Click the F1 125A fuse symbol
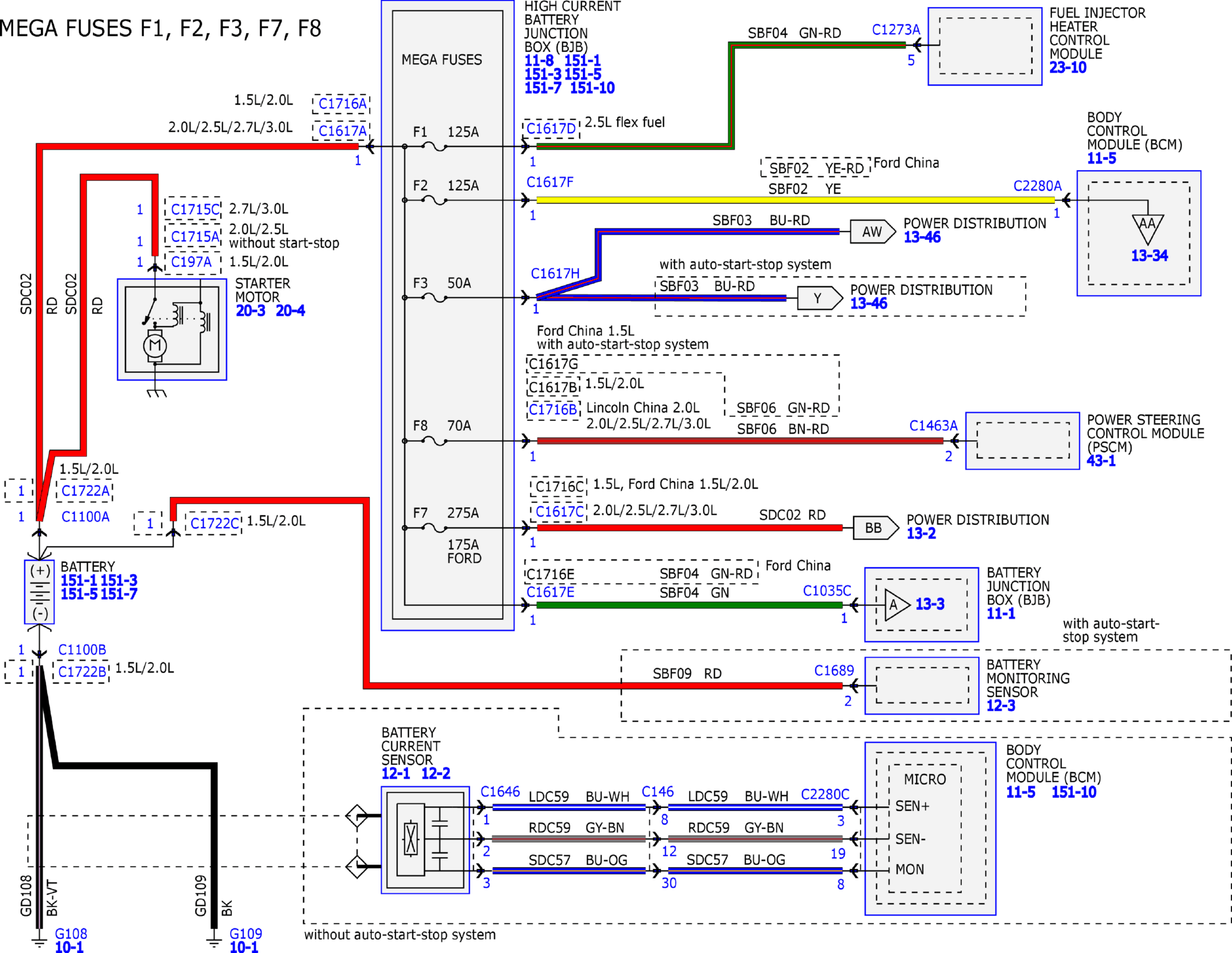 434,146
